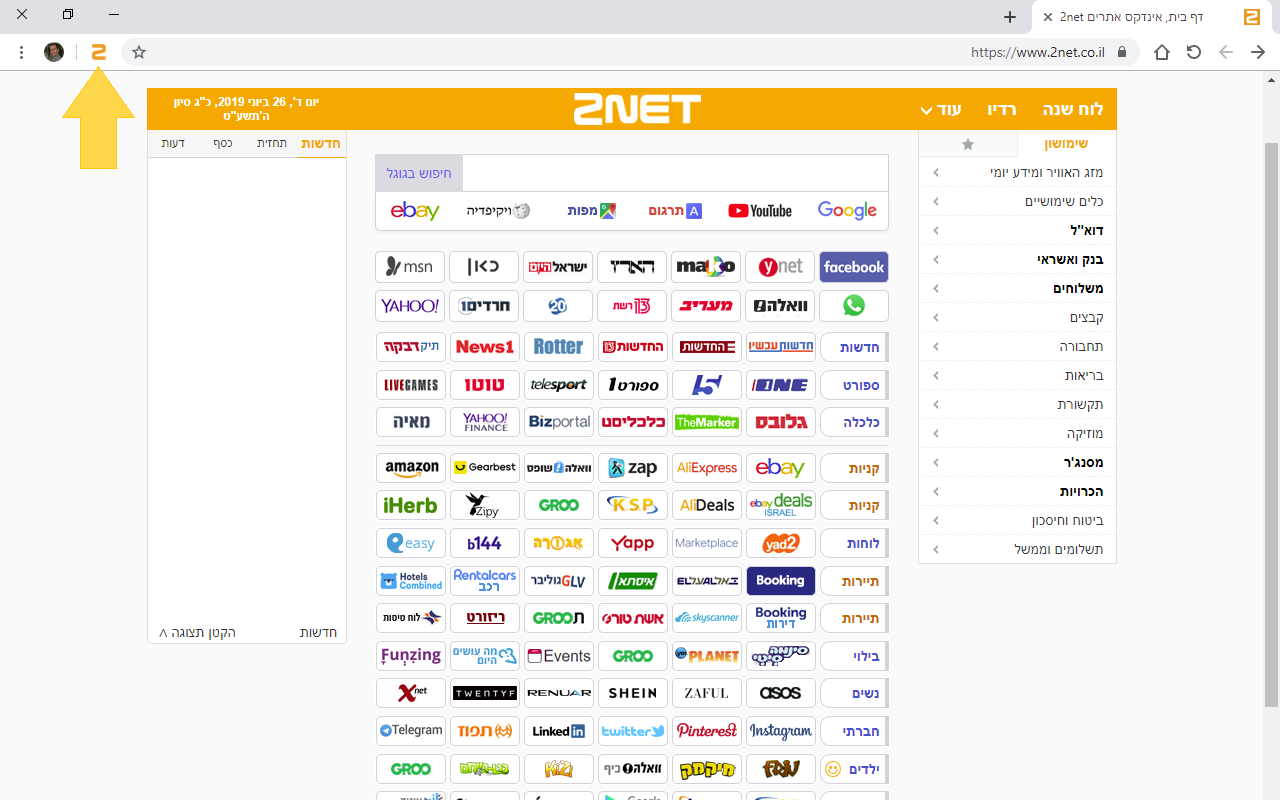Open the Booking.com link

[780, 581]
